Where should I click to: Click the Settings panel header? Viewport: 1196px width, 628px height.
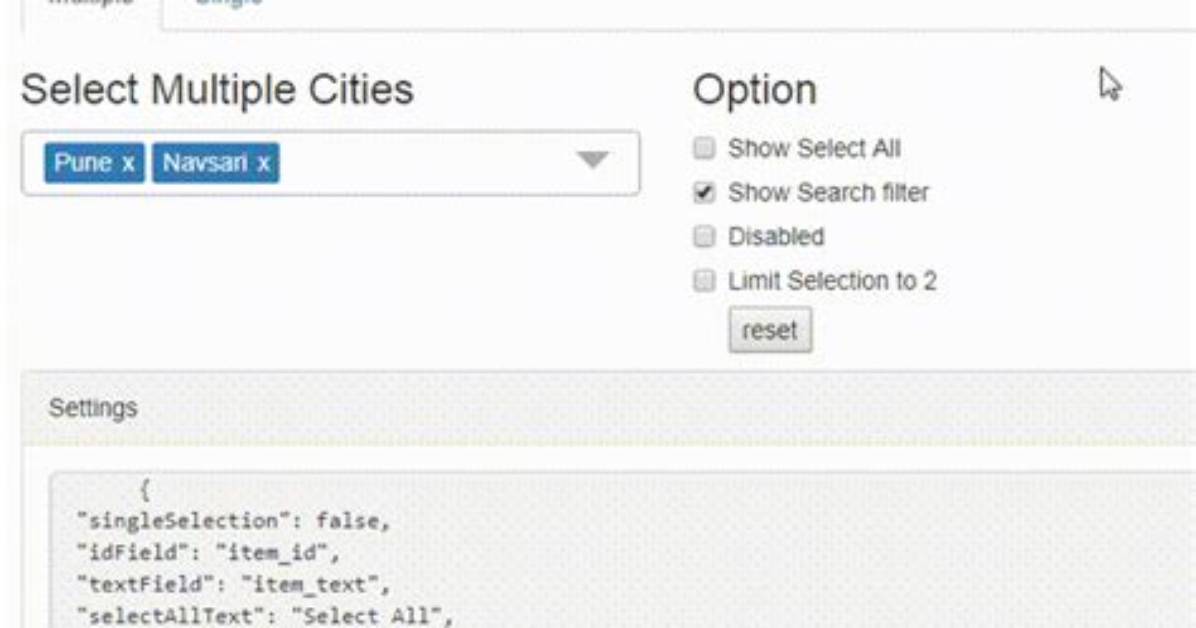tap(608, 408)
